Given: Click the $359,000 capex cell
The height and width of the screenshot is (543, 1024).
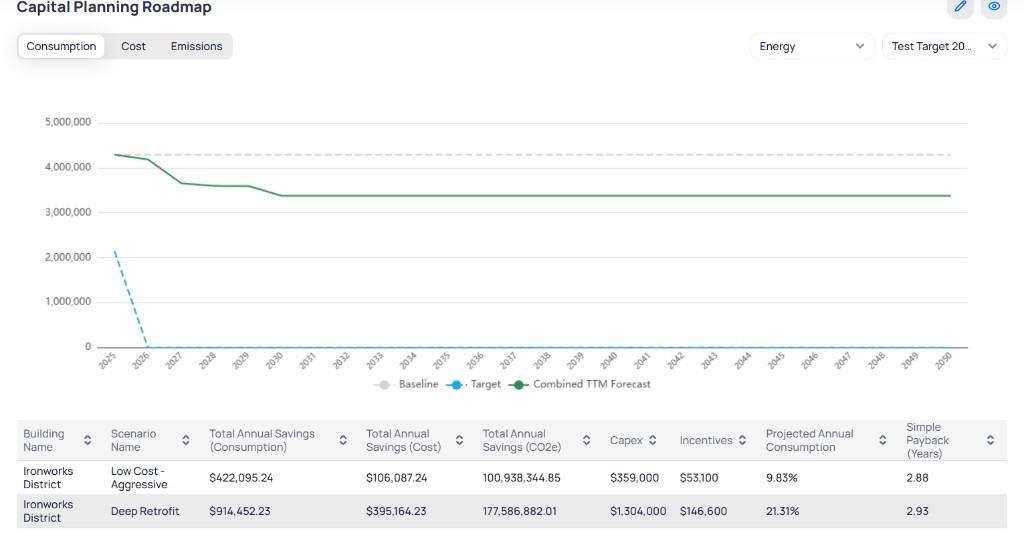Looking at the screenshot, I should pos(634,478).
